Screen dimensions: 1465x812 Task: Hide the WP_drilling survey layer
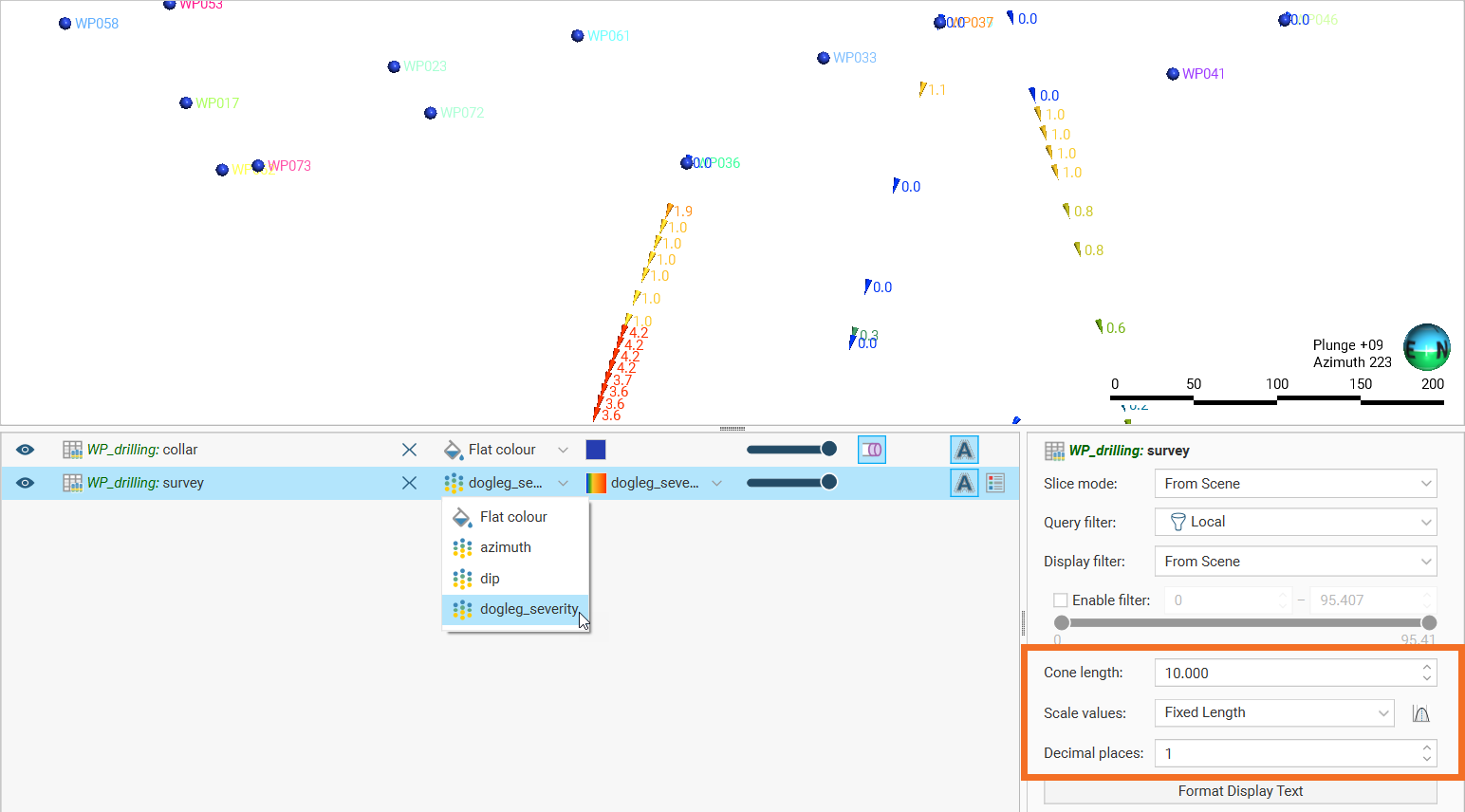26,483
